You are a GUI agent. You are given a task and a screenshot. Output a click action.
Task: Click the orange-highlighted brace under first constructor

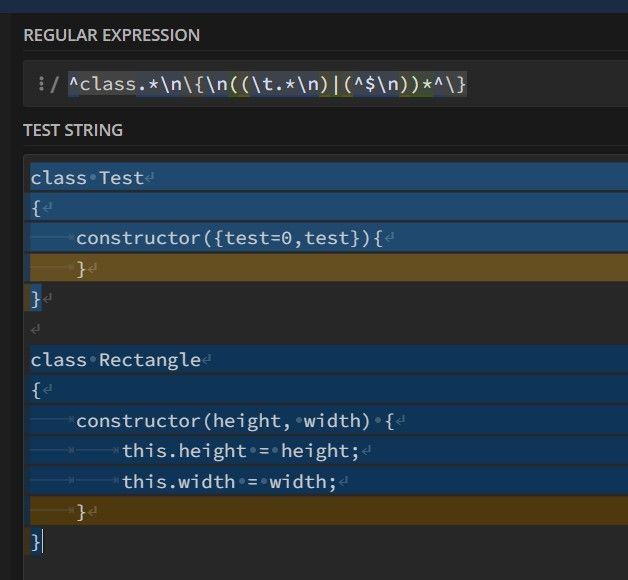click(x=81, y=268)
